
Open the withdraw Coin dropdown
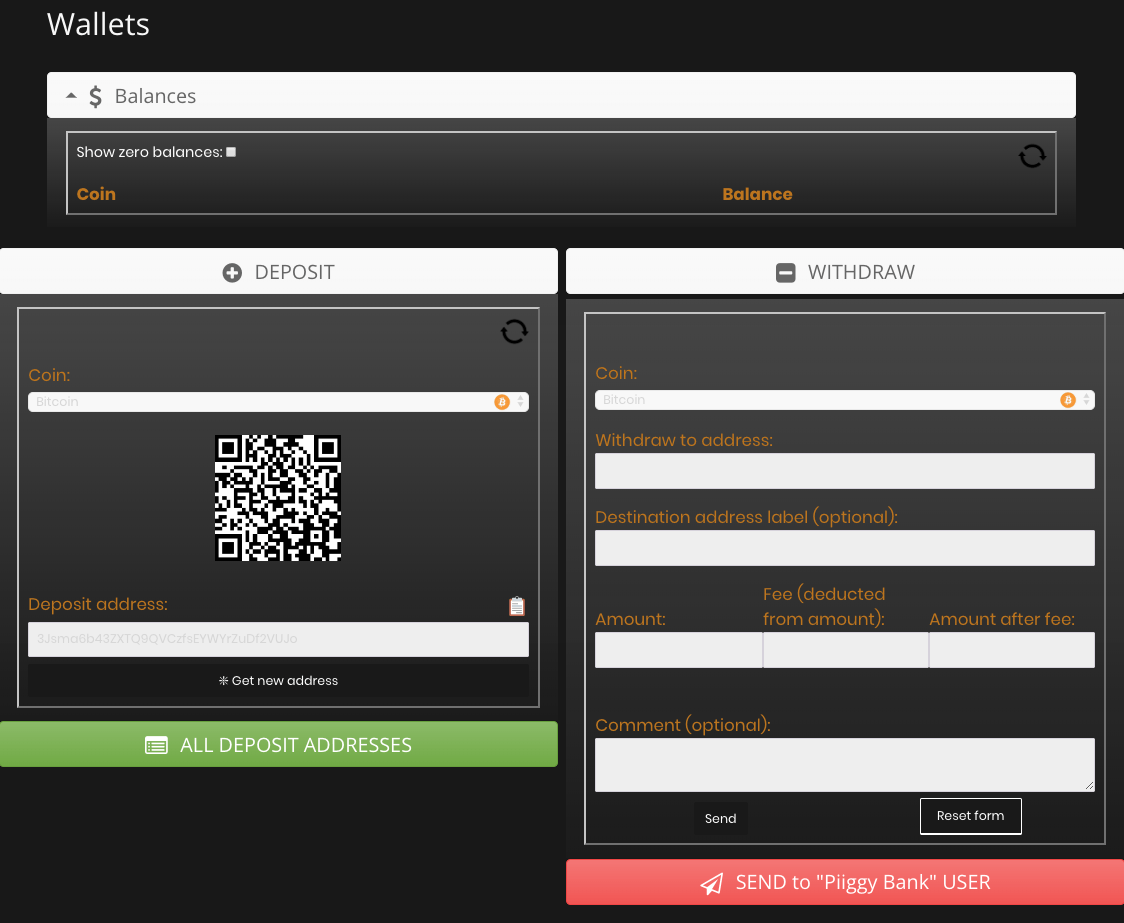(844, 400)
